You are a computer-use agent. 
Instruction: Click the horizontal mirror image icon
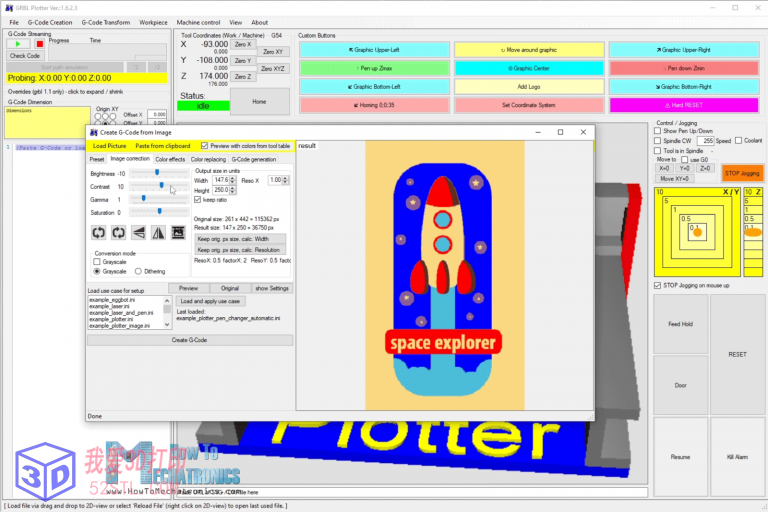point(158,233)
